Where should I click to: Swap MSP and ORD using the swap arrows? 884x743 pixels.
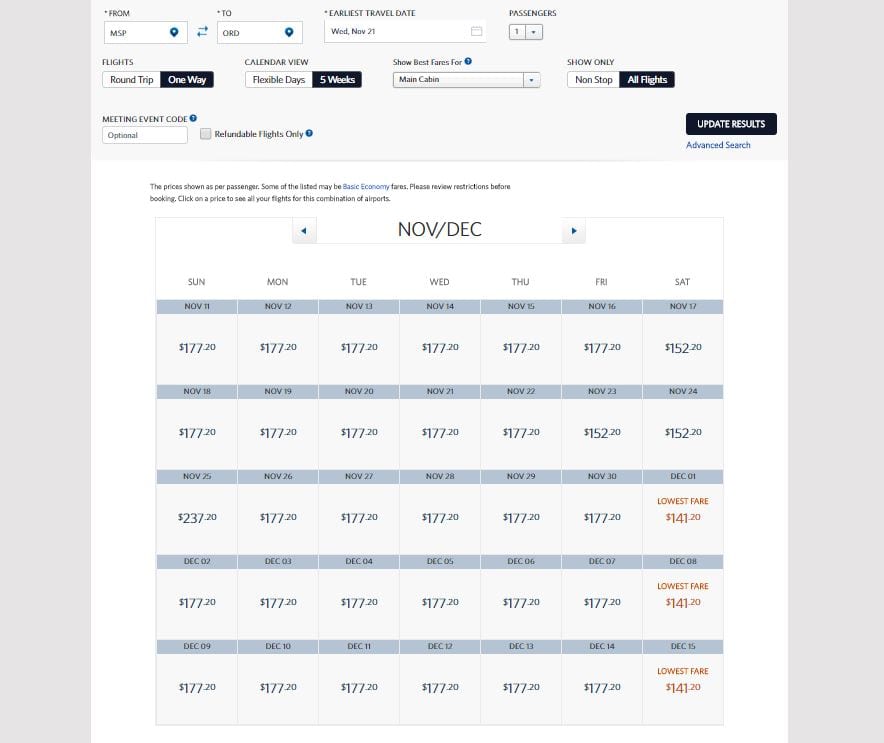(200, 32)
